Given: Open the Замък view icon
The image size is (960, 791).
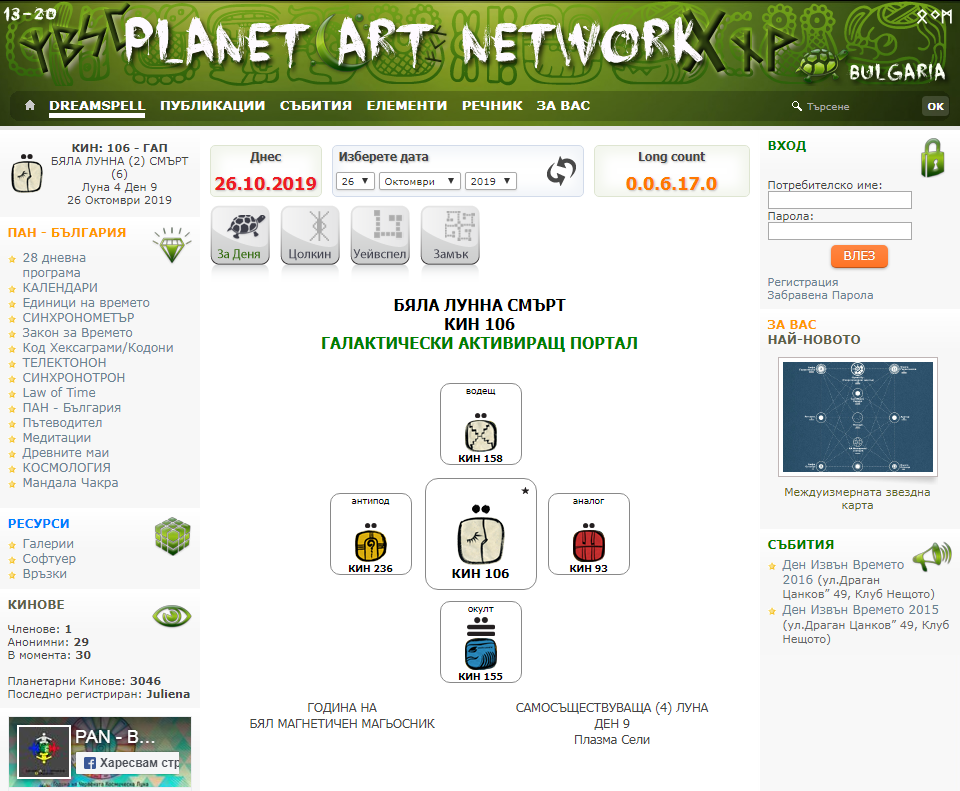Looking at the screenshot, I should coord(450,236).
